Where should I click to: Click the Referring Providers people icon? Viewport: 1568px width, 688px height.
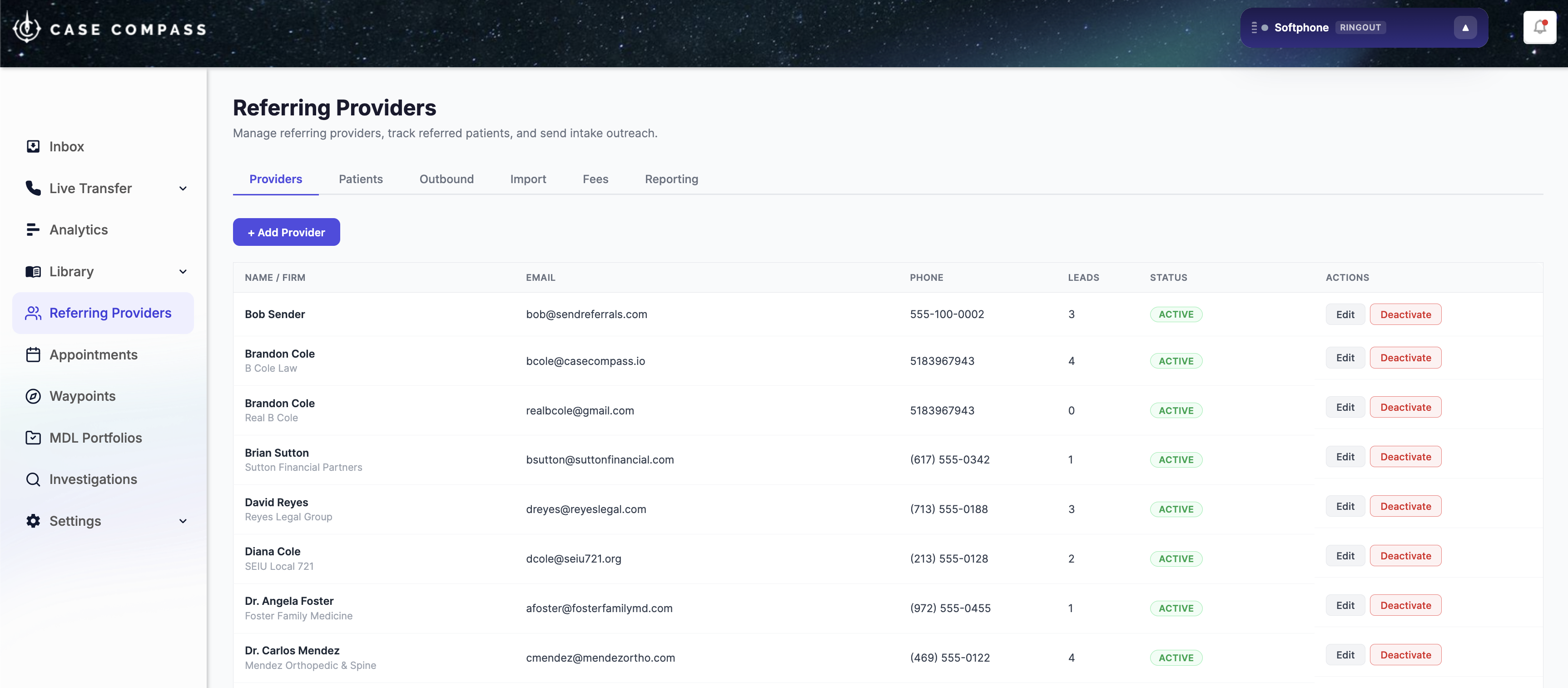click(33, 313)
